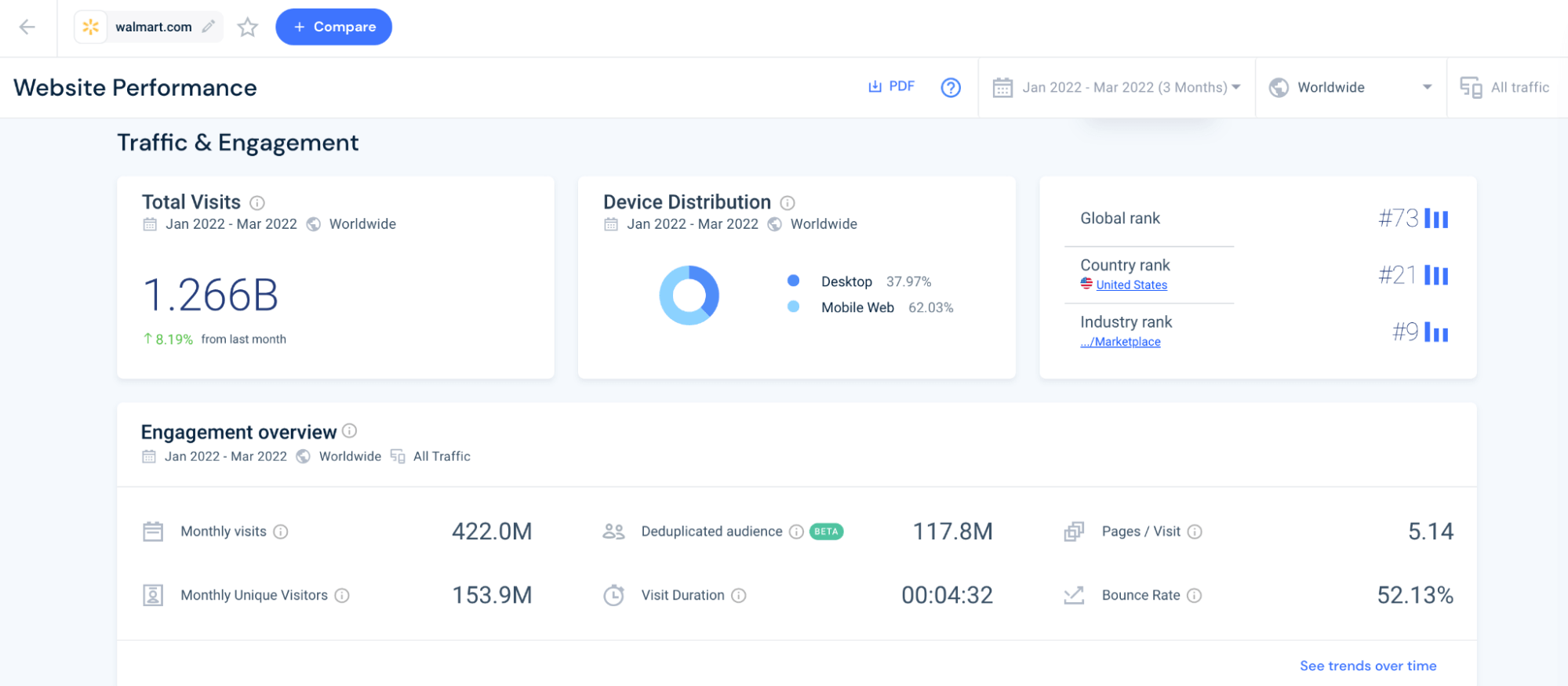Click the 8.19% growth indicator

point(168,339)
